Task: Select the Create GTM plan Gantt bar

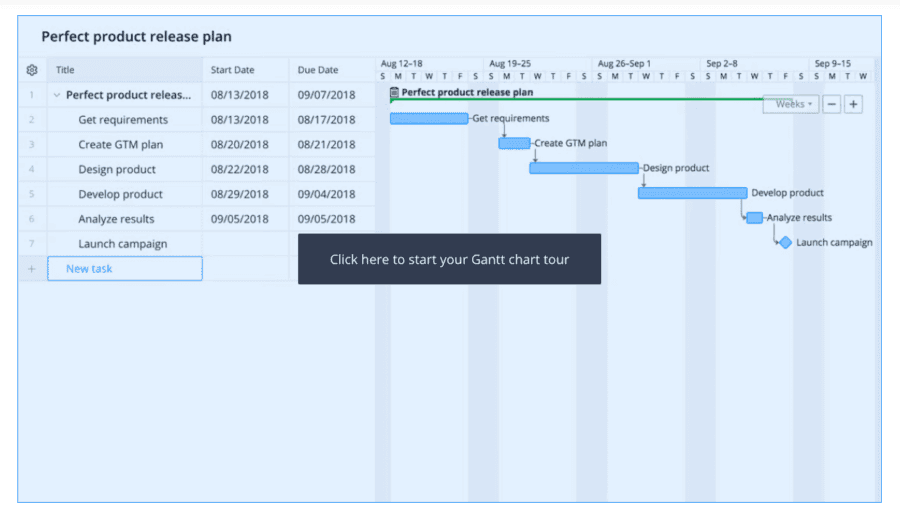Action: pyautogui.click(x=514, y=143)
